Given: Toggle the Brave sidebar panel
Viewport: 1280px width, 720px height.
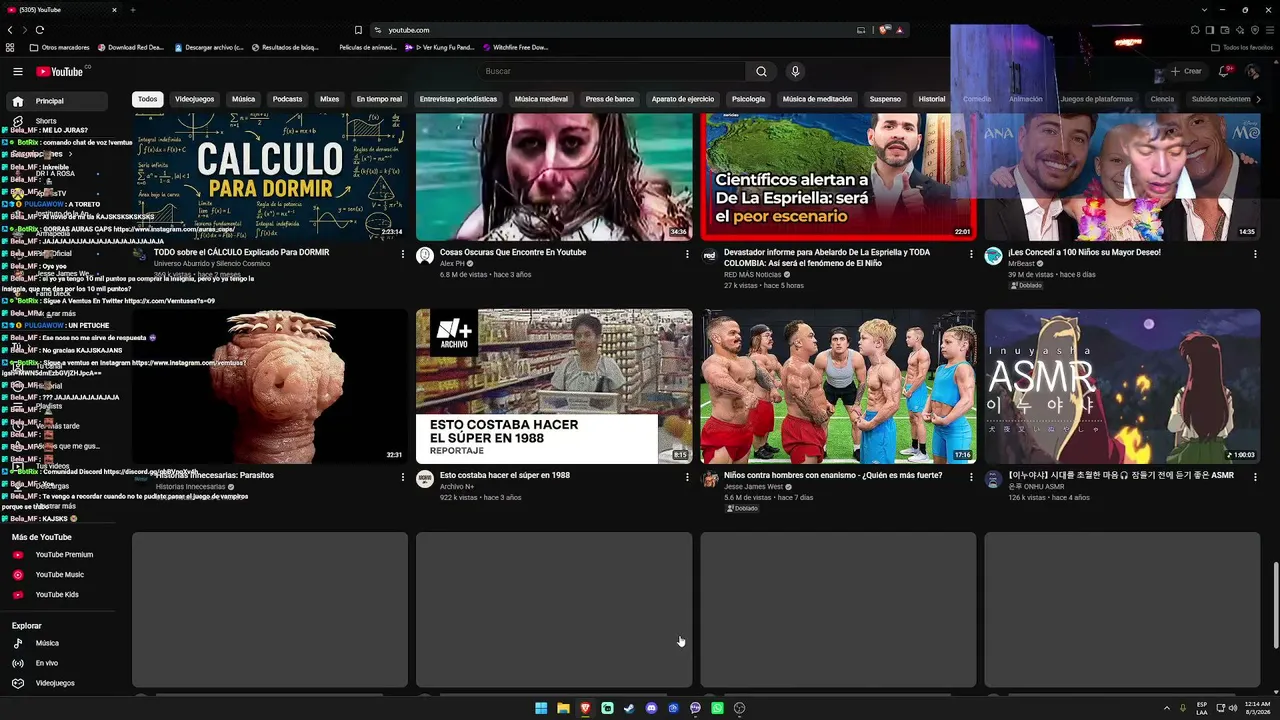Looking at the screenshot, I should [1210, 30].
